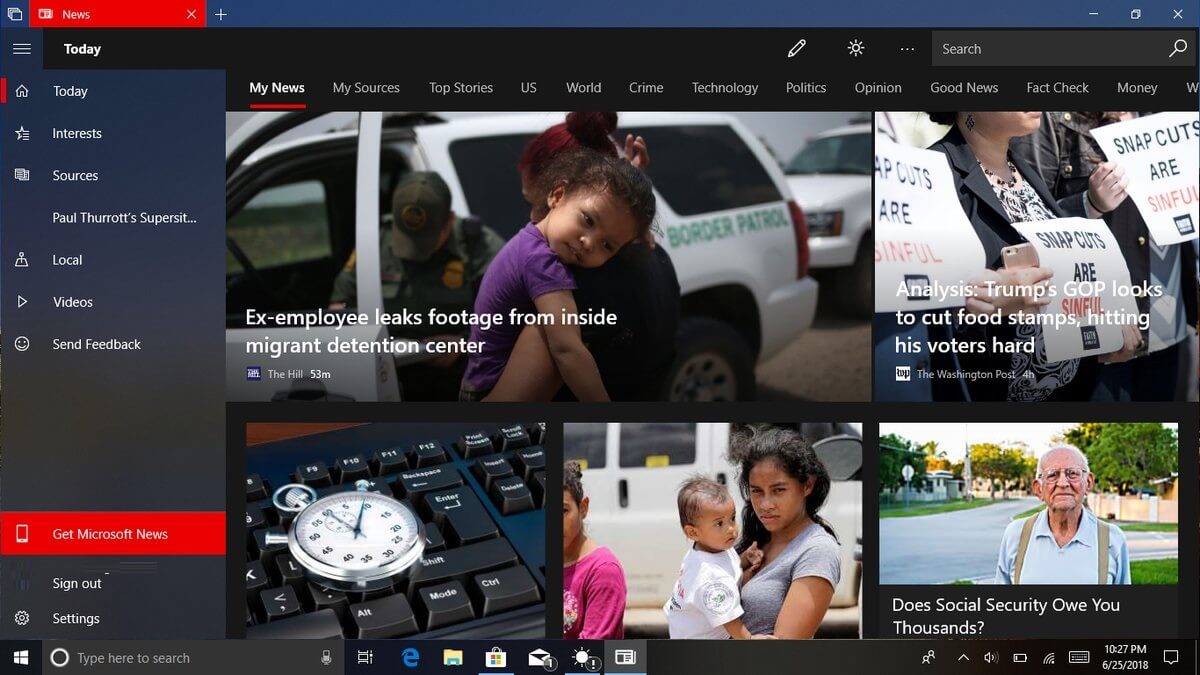
Task: Open the Money tab
Action: click(x=1137, y=88)
